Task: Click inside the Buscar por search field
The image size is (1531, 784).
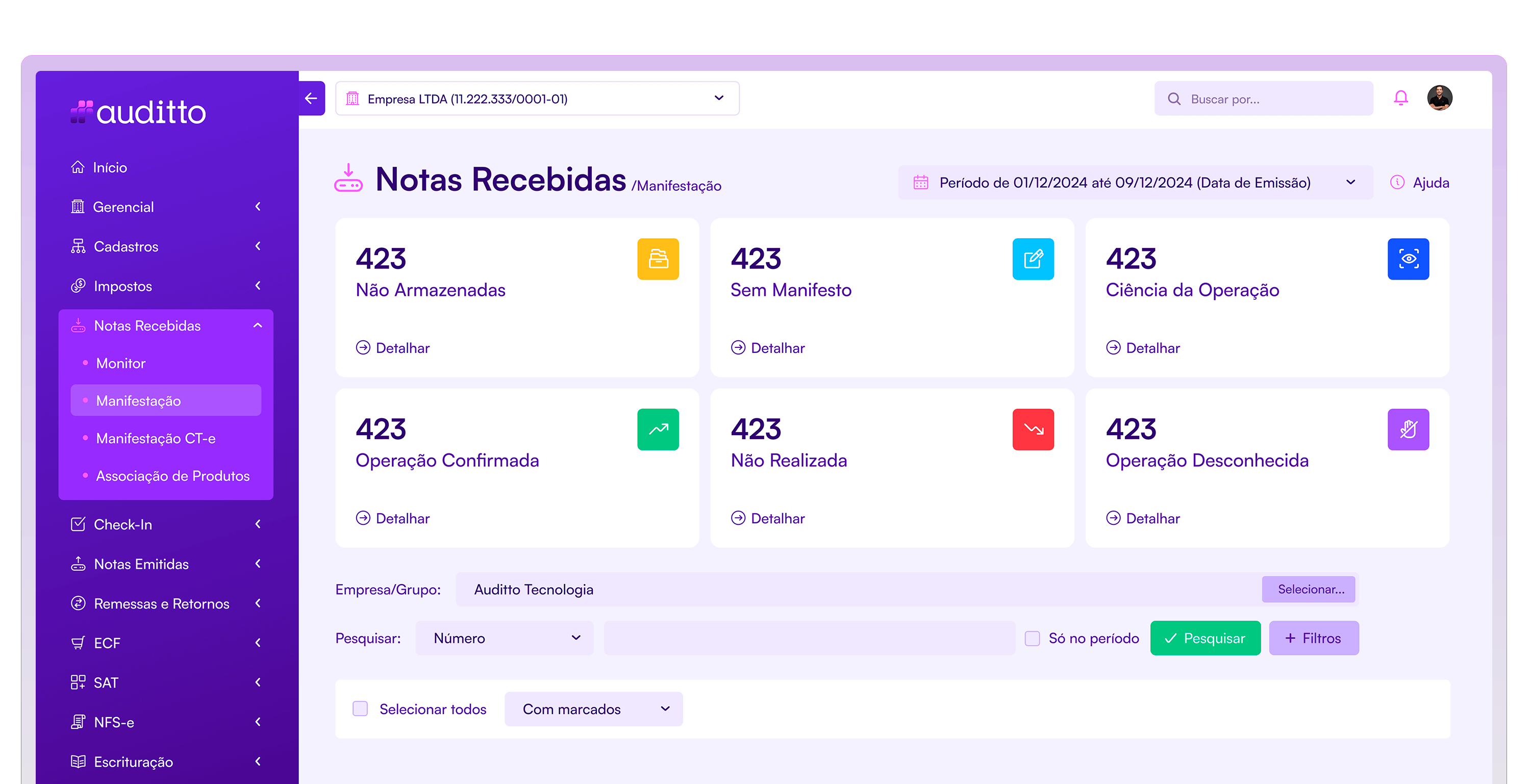Action: coord(1263,98)
